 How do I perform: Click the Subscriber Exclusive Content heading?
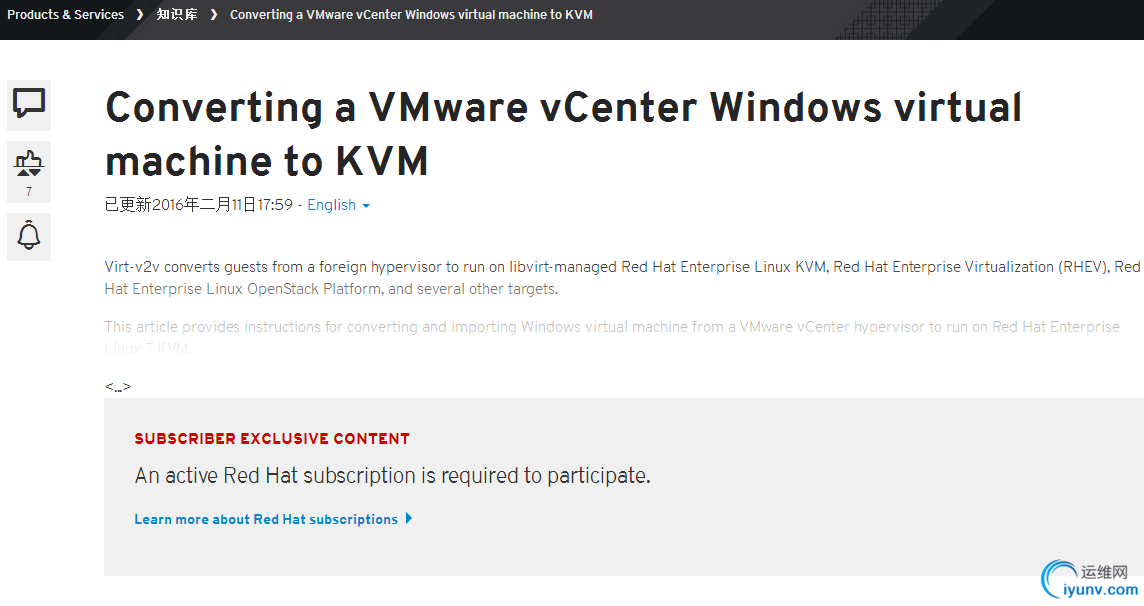coord(272,438)
